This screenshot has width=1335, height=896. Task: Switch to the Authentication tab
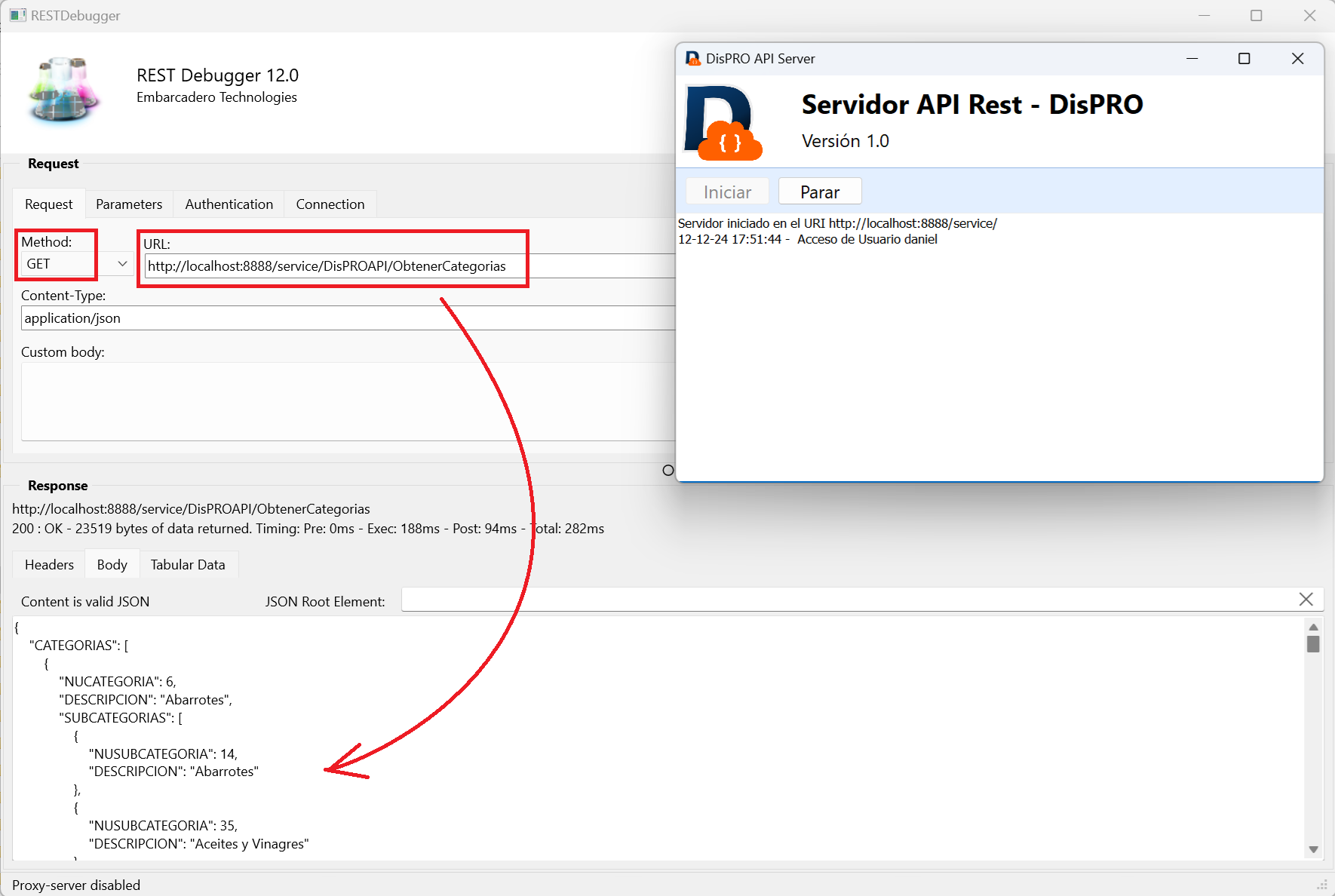tap(229, 204)
